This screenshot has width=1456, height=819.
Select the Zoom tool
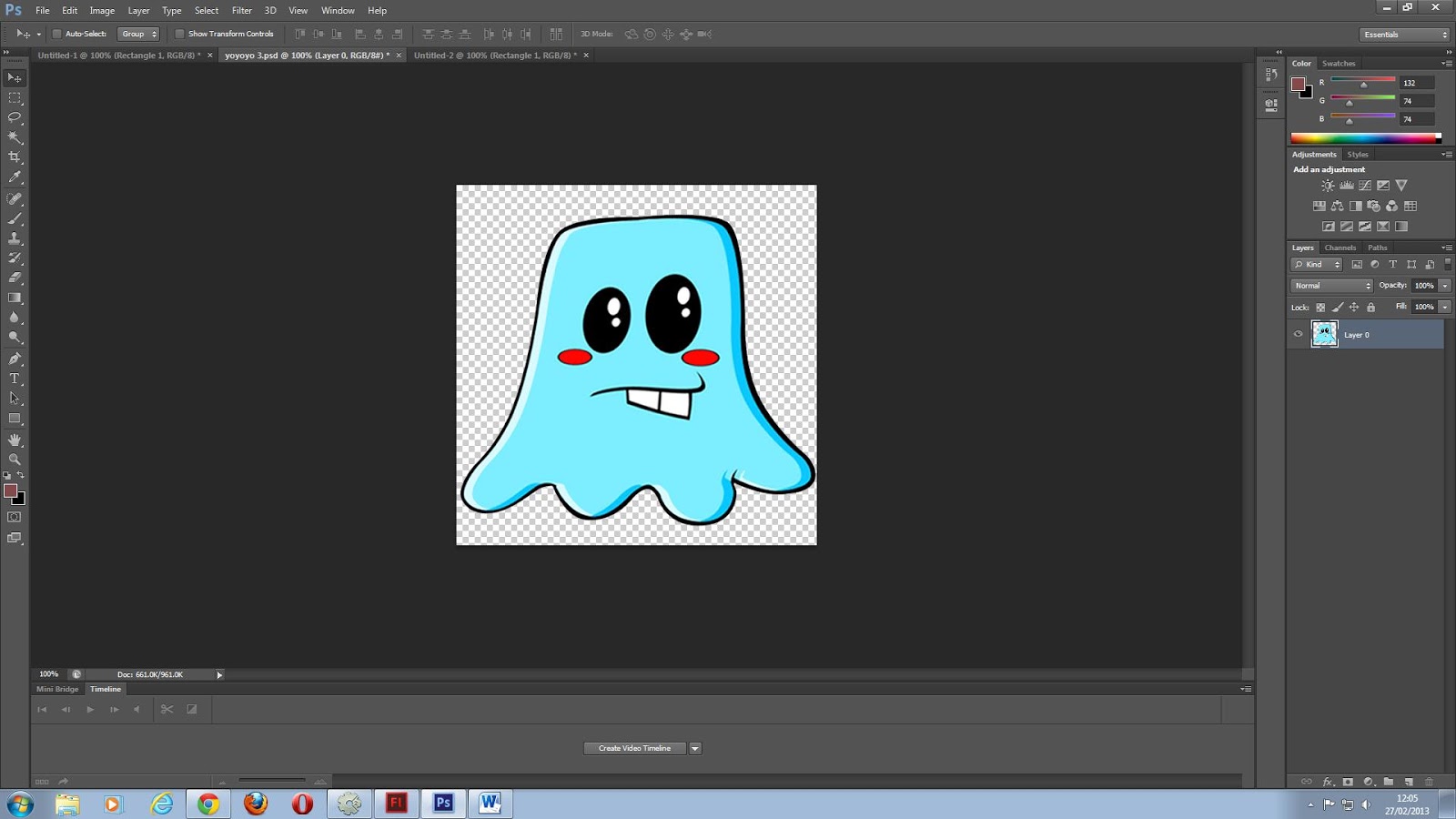click(15, 460)
